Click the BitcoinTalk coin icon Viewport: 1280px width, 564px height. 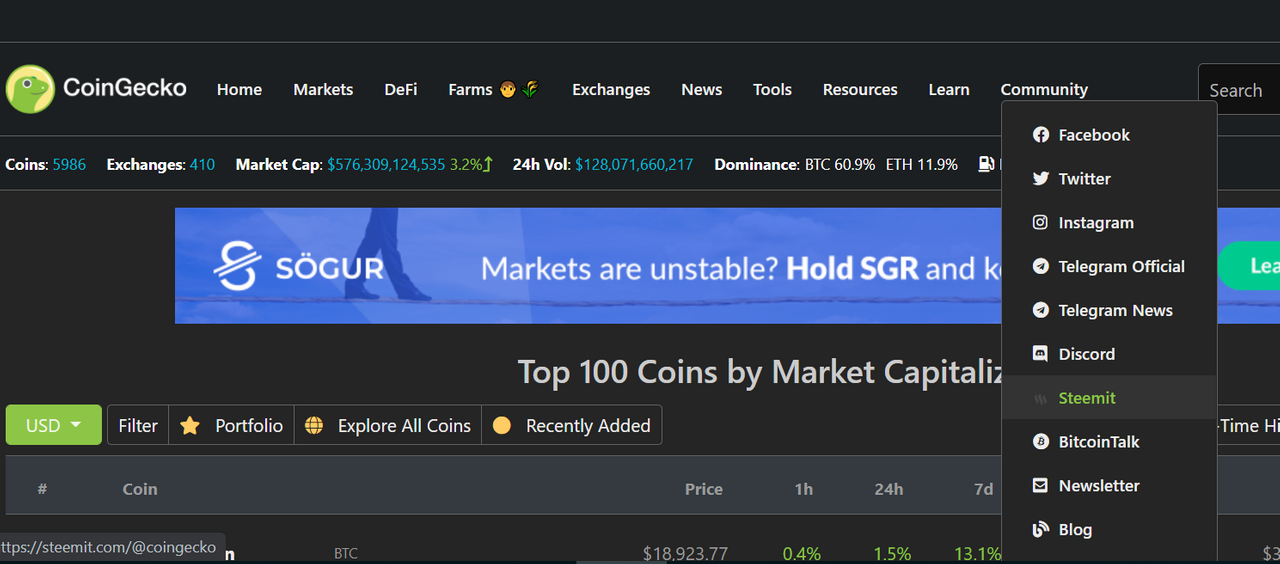tap(1041, 442)
